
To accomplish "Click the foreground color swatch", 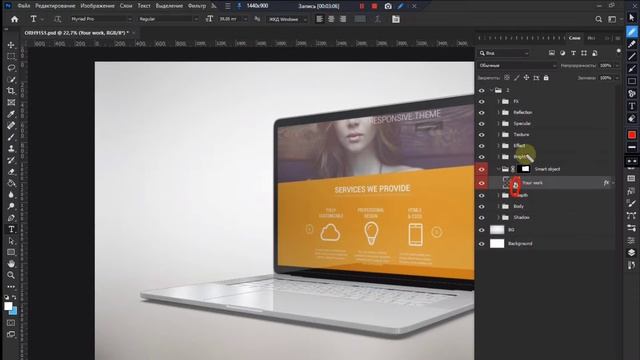I will click(x=8, y=306).
